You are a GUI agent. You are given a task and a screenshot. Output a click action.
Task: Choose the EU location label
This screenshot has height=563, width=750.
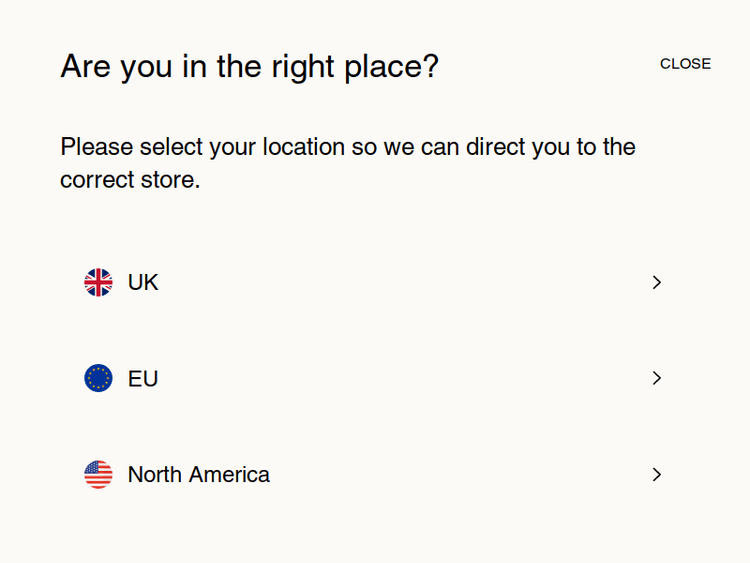[143, 378]
